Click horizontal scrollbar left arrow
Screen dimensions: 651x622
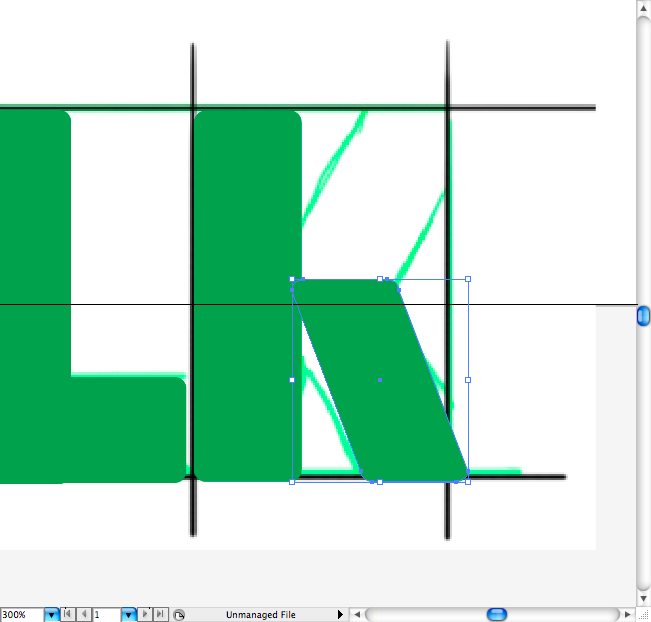tap(357, 614)
